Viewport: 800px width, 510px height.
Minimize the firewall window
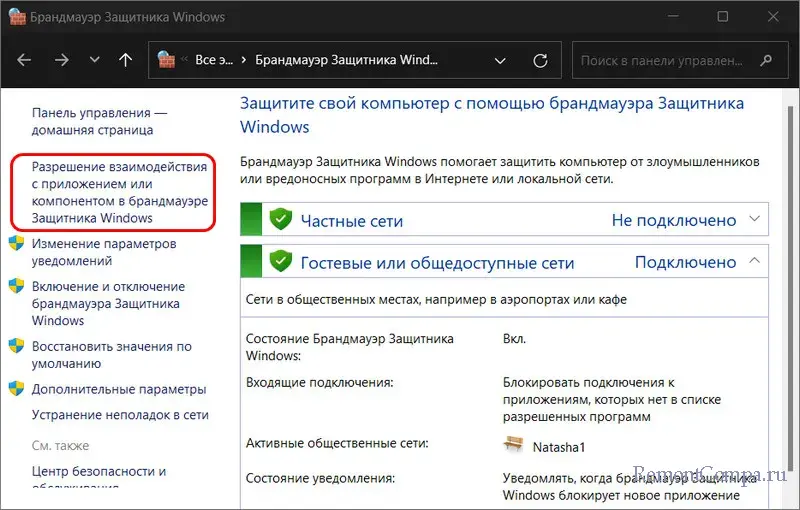(673, 16)
